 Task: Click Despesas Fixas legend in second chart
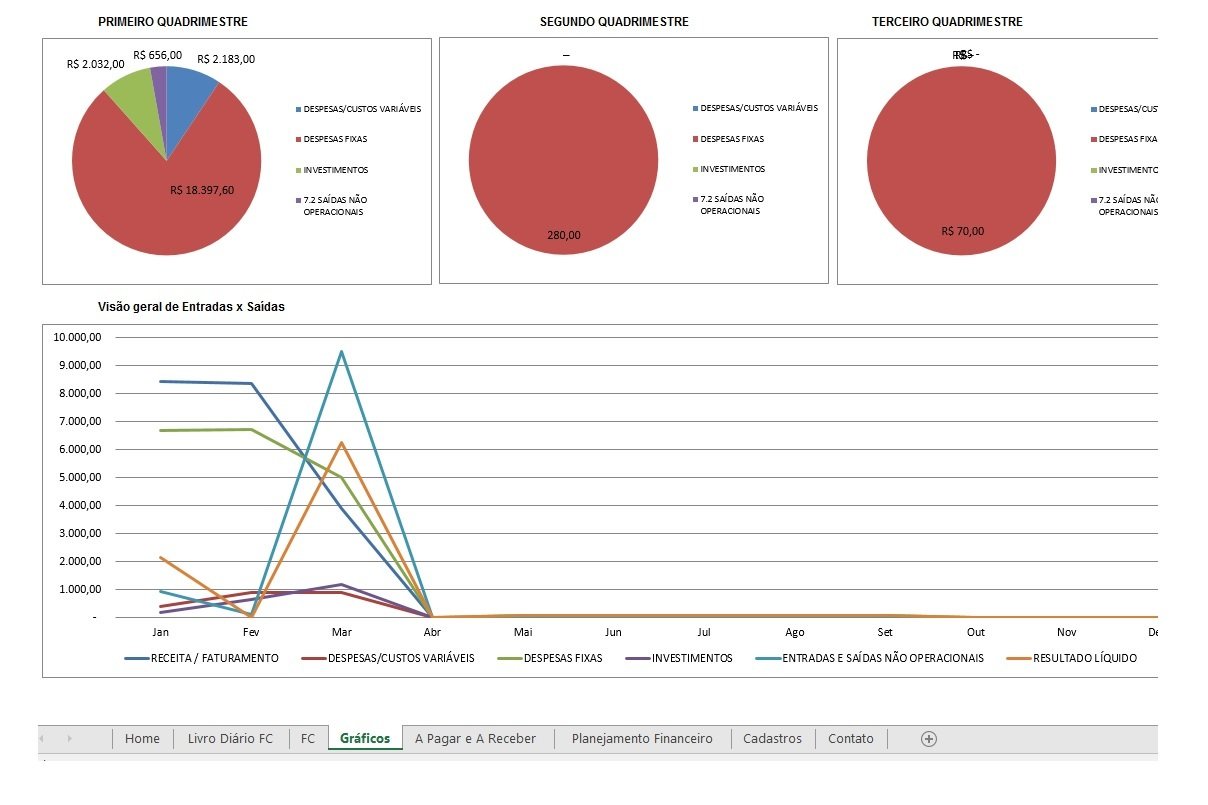[x=727, y=139]
